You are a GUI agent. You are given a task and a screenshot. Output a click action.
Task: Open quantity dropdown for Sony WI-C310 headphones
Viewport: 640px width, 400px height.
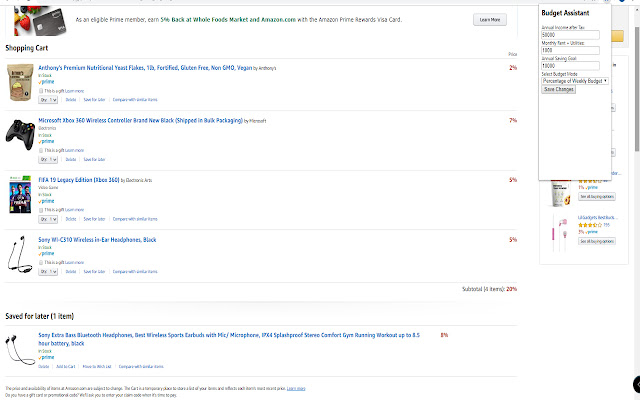pyautogui.click(x=48, y=272)
